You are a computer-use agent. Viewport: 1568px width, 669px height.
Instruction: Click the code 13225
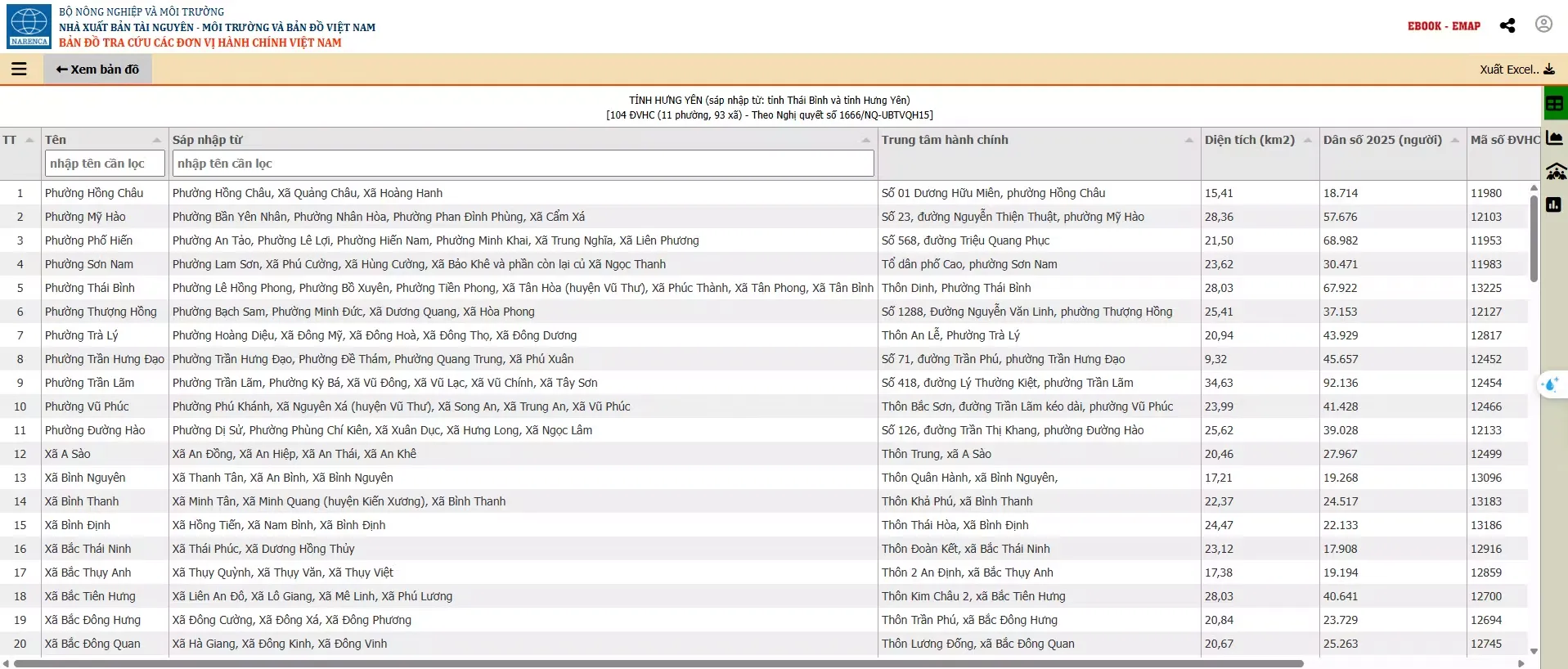(x=1486, y=288)
